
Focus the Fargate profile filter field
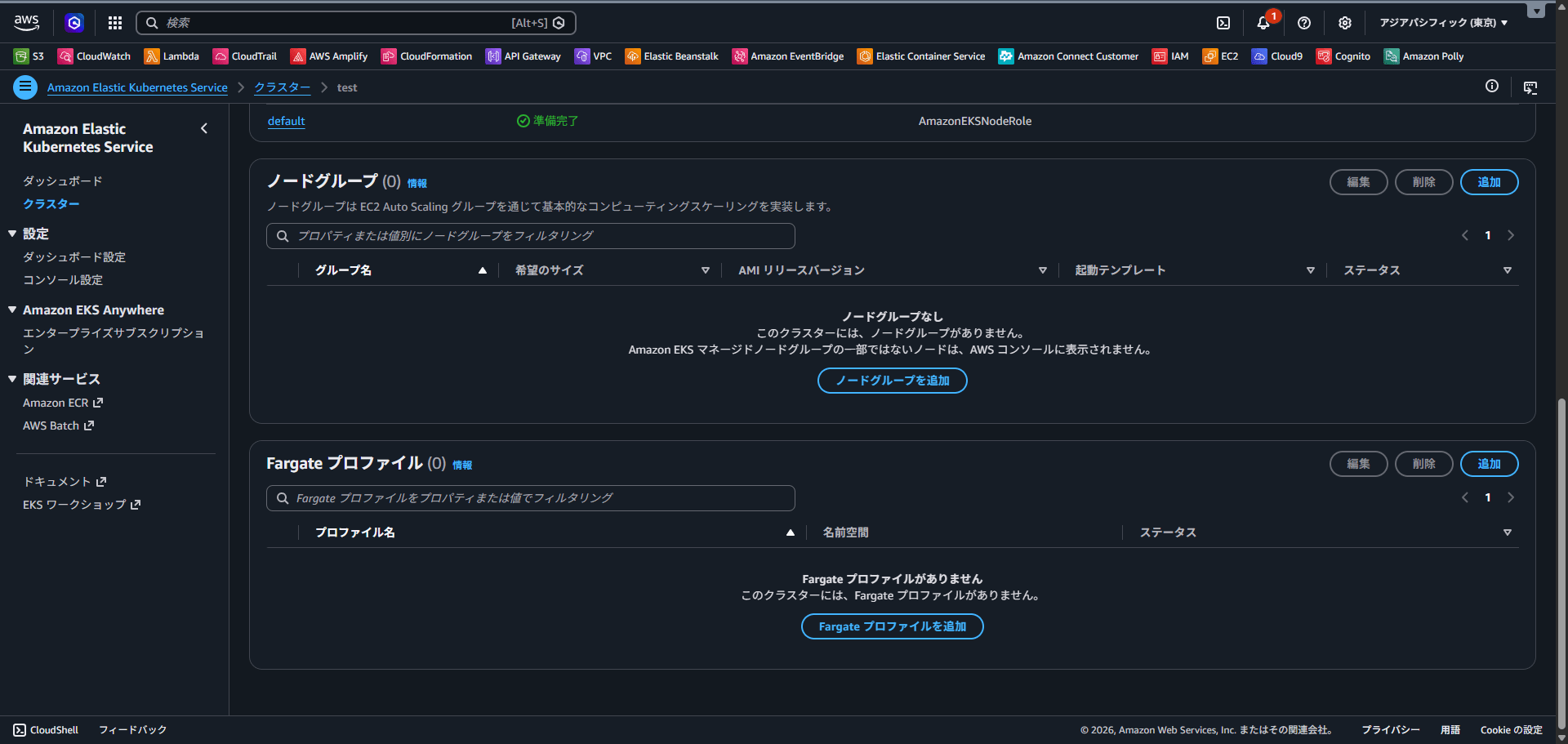[x=531, y=498]
